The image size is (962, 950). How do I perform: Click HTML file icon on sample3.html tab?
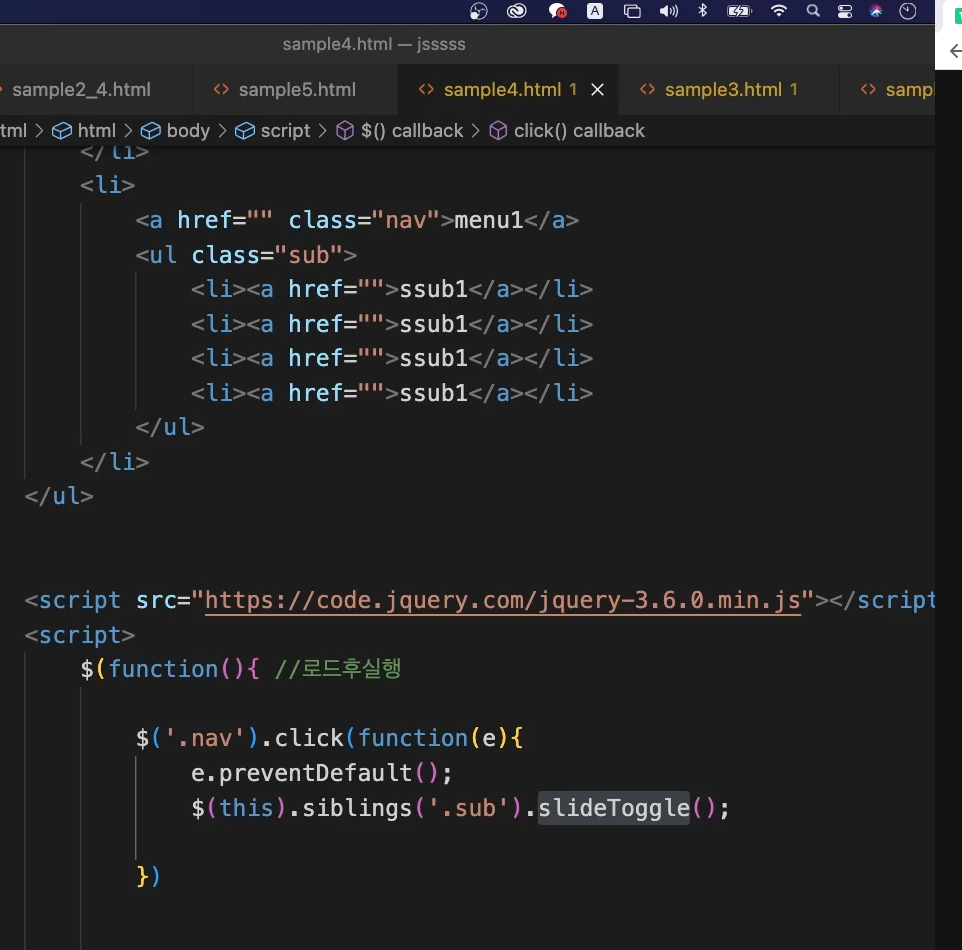tap(647, 90)
